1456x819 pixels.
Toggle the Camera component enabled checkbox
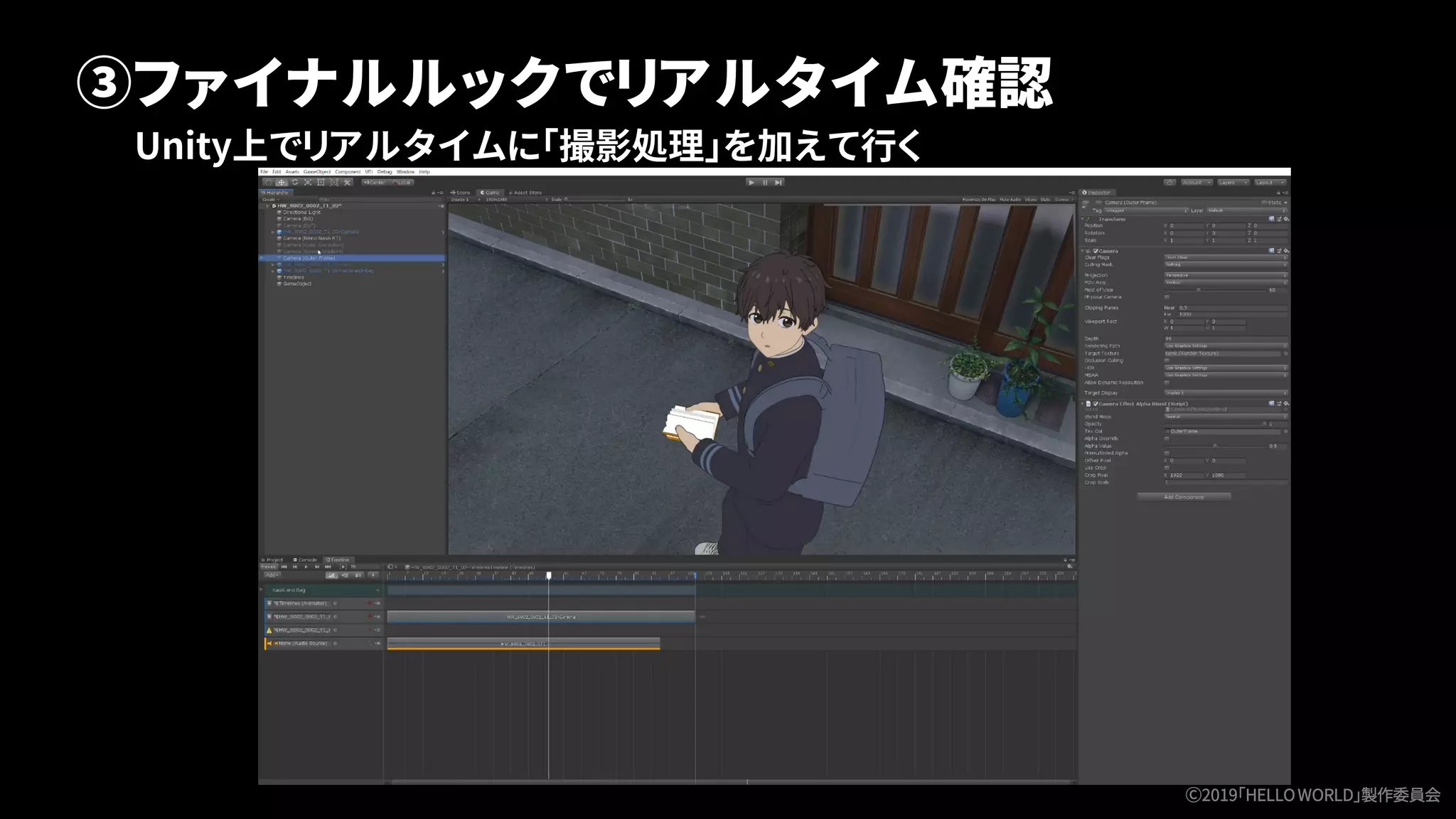click(x=1096, y=251)
